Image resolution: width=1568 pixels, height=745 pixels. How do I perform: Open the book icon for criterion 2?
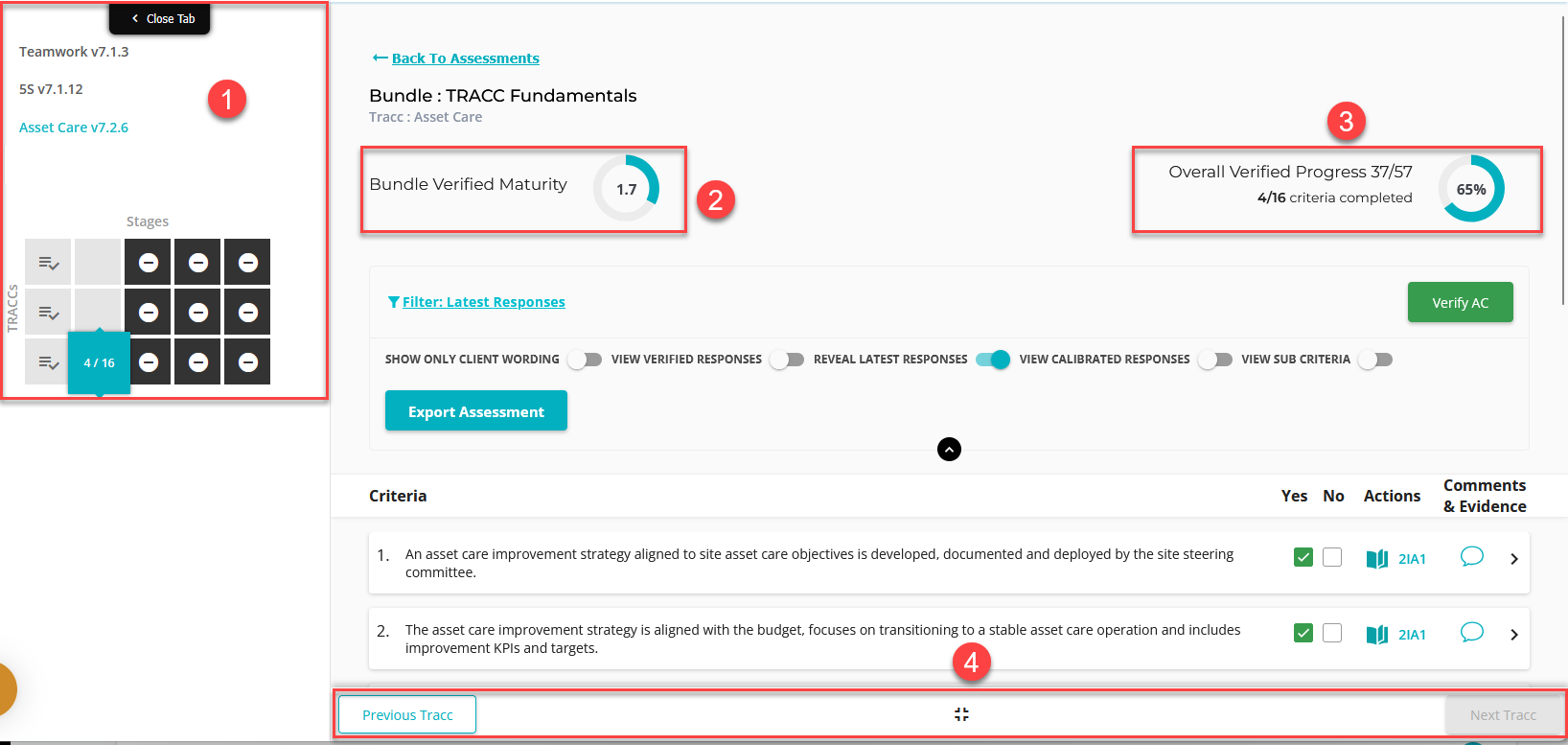(1376, 635)
